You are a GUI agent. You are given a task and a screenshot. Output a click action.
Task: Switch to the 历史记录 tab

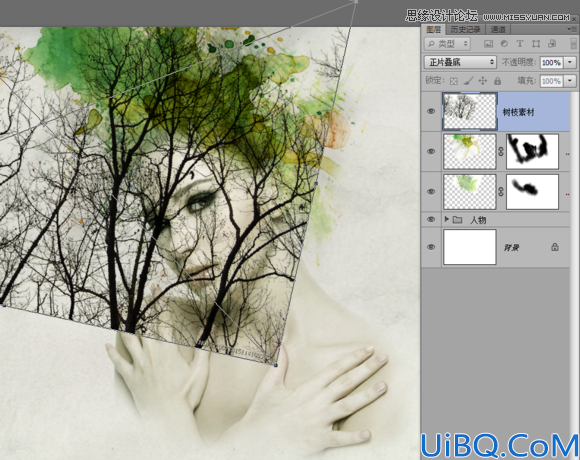pyautogui.click(x=466, y=29)
